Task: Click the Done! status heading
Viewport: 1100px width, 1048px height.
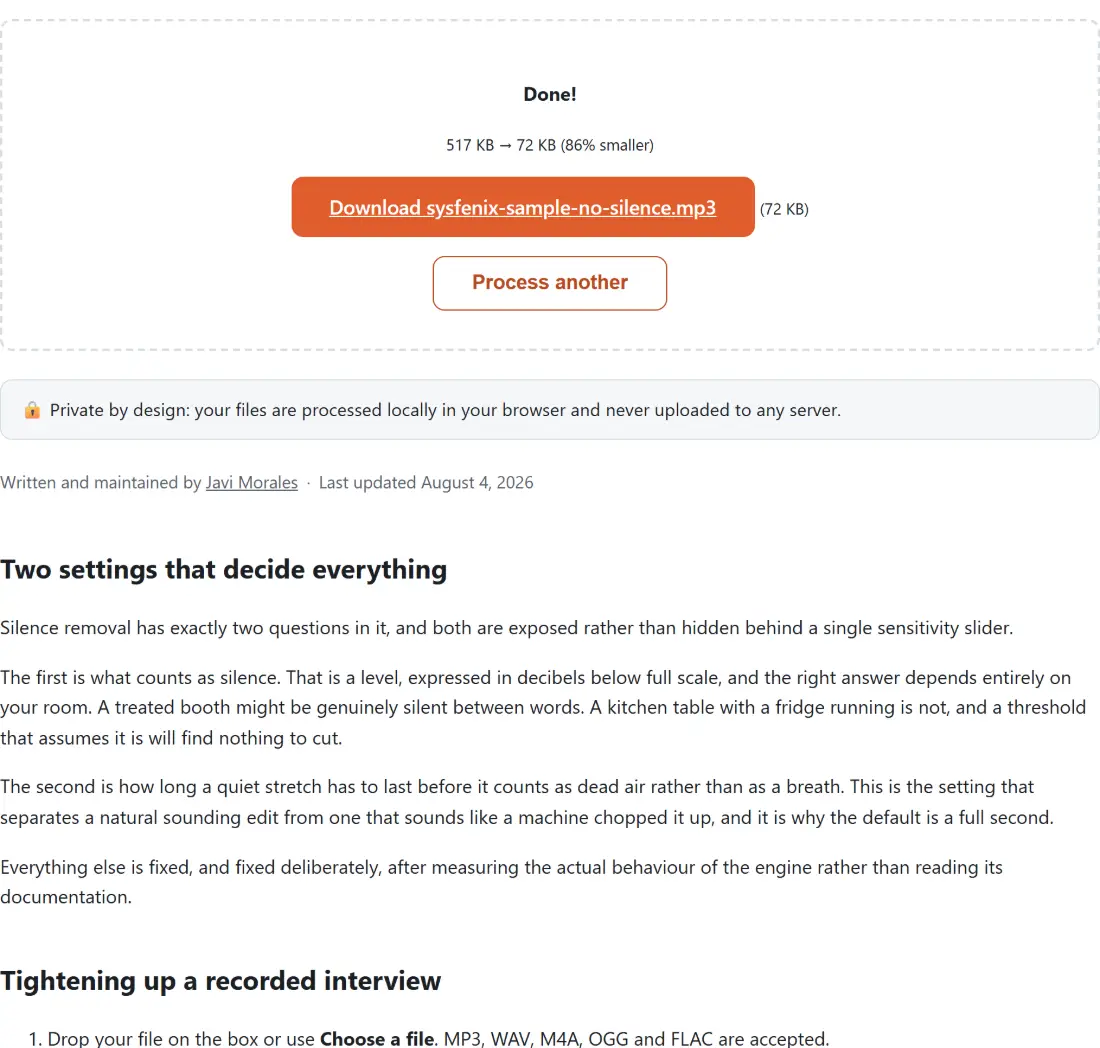Action: 549,94
